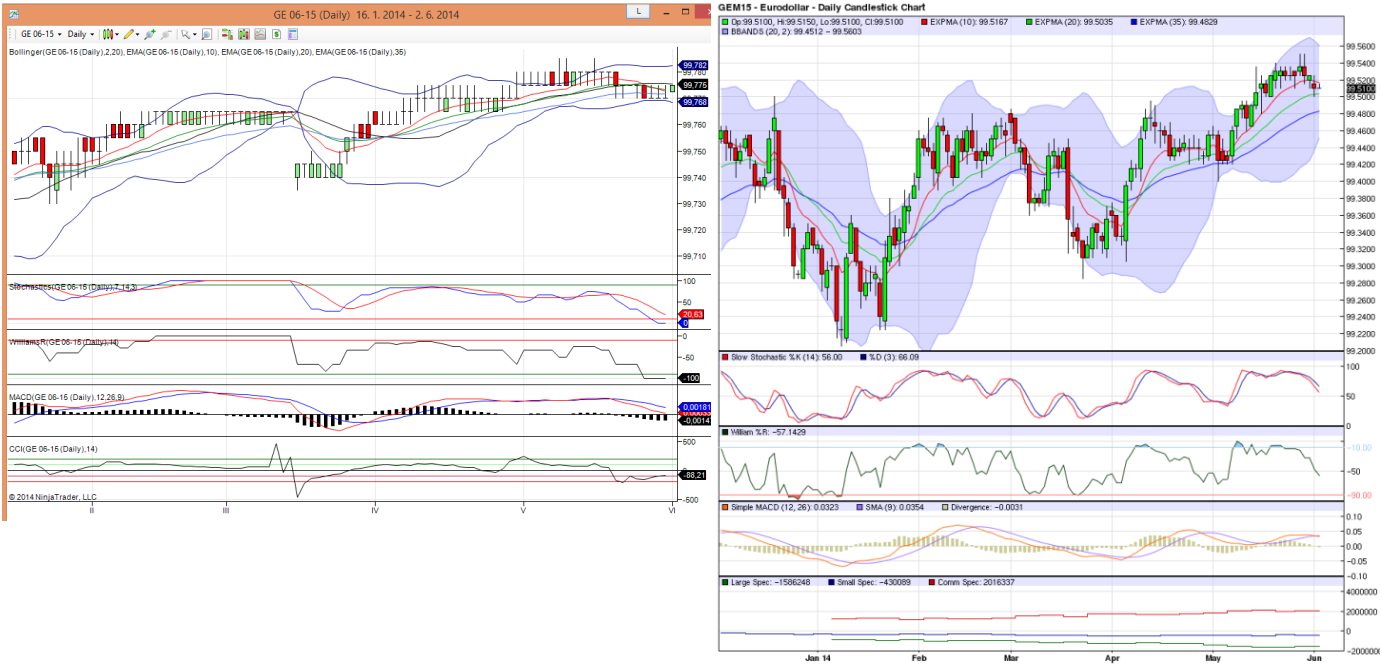Click the Jan 14 label on right time axis

click(818, 659)
